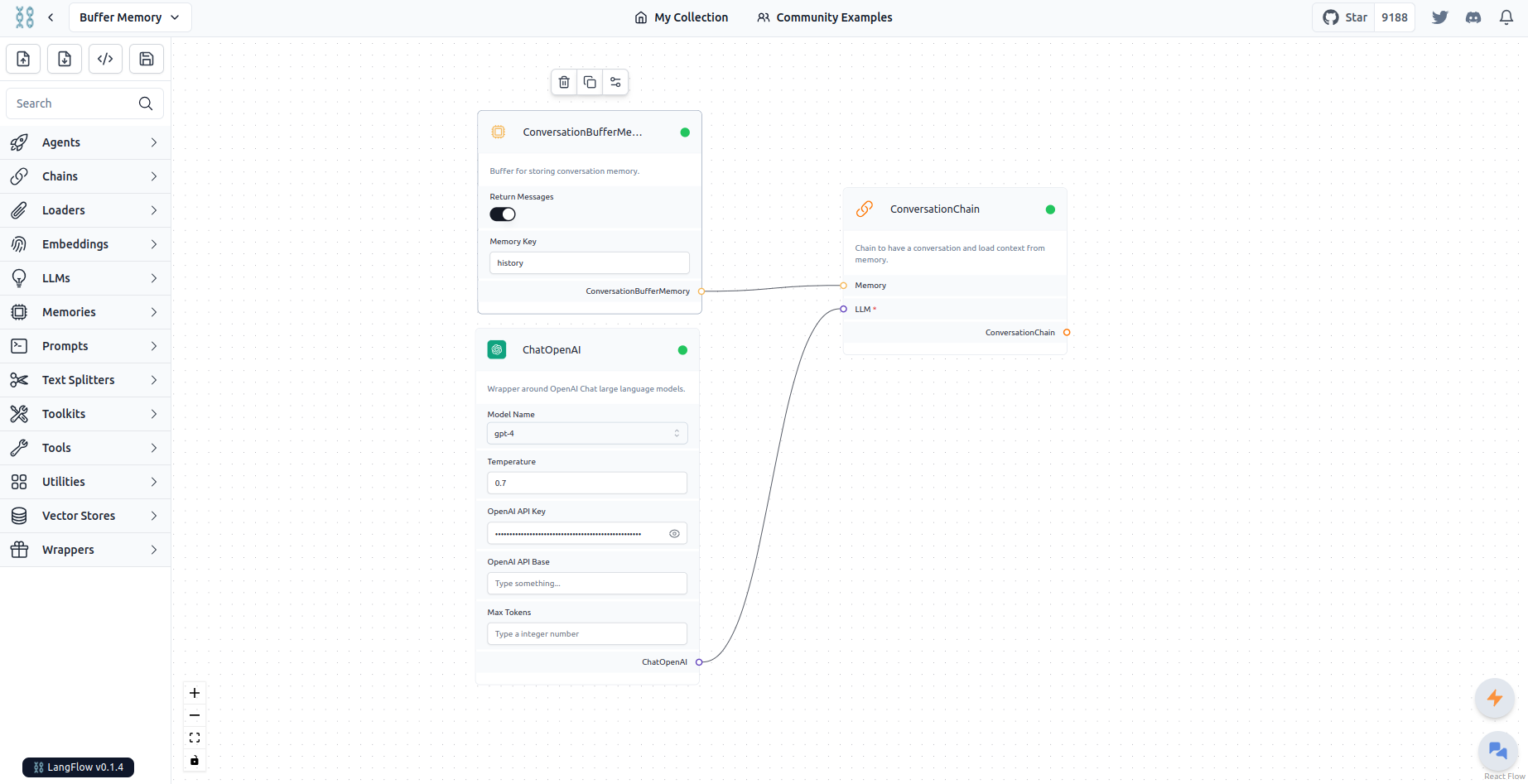This screenshot has width=1528, height=784.
Task: Click the star count 9188
Action: click(x=1395, y=17)
